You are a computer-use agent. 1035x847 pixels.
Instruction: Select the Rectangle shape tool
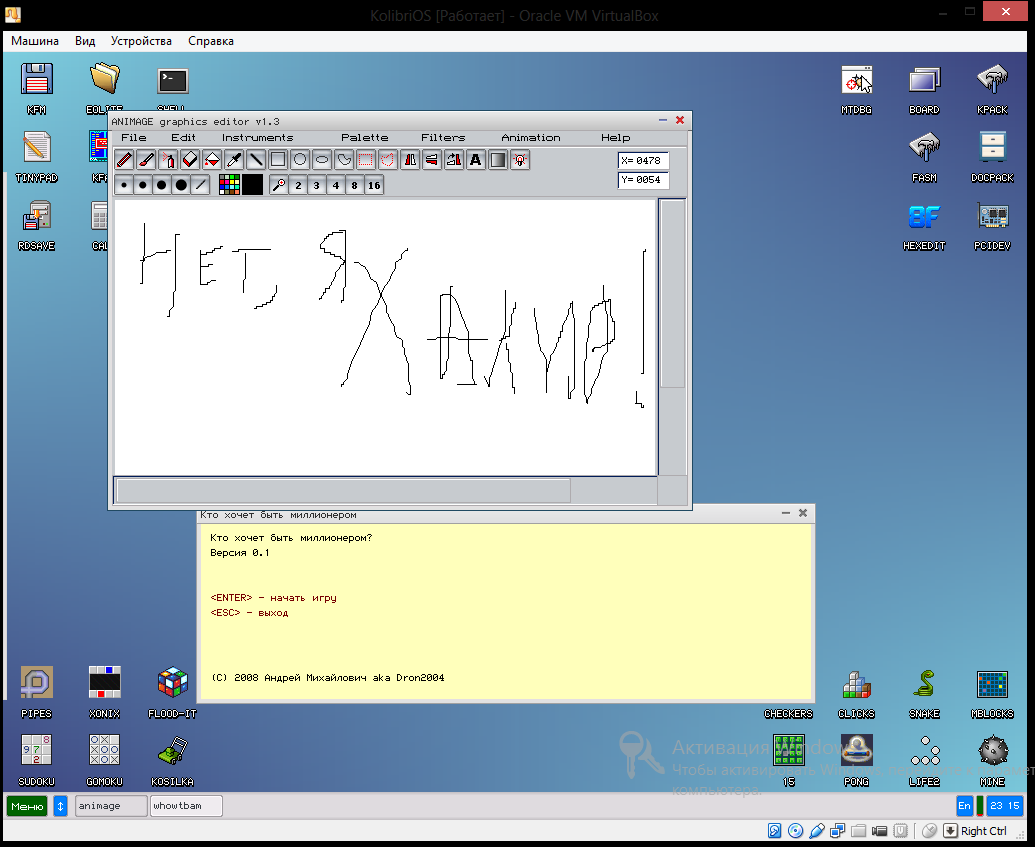click(278, 160)
